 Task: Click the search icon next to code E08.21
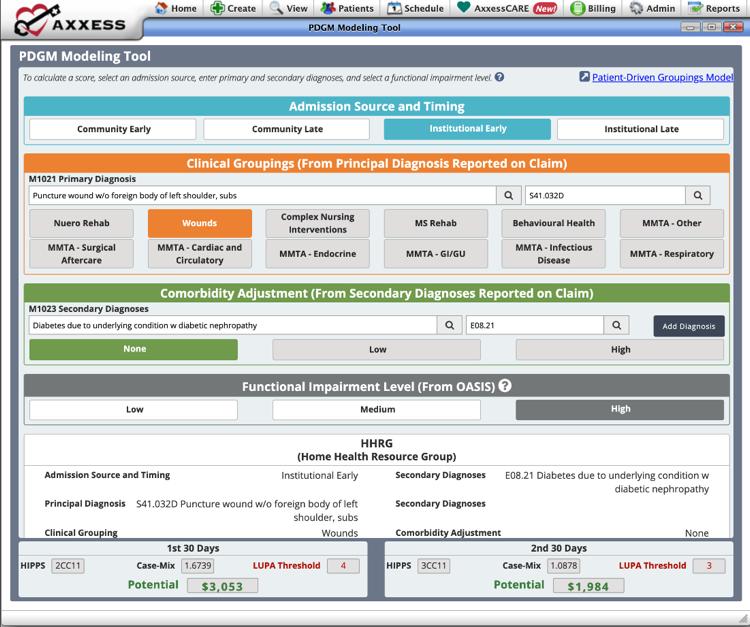[617, 325]
